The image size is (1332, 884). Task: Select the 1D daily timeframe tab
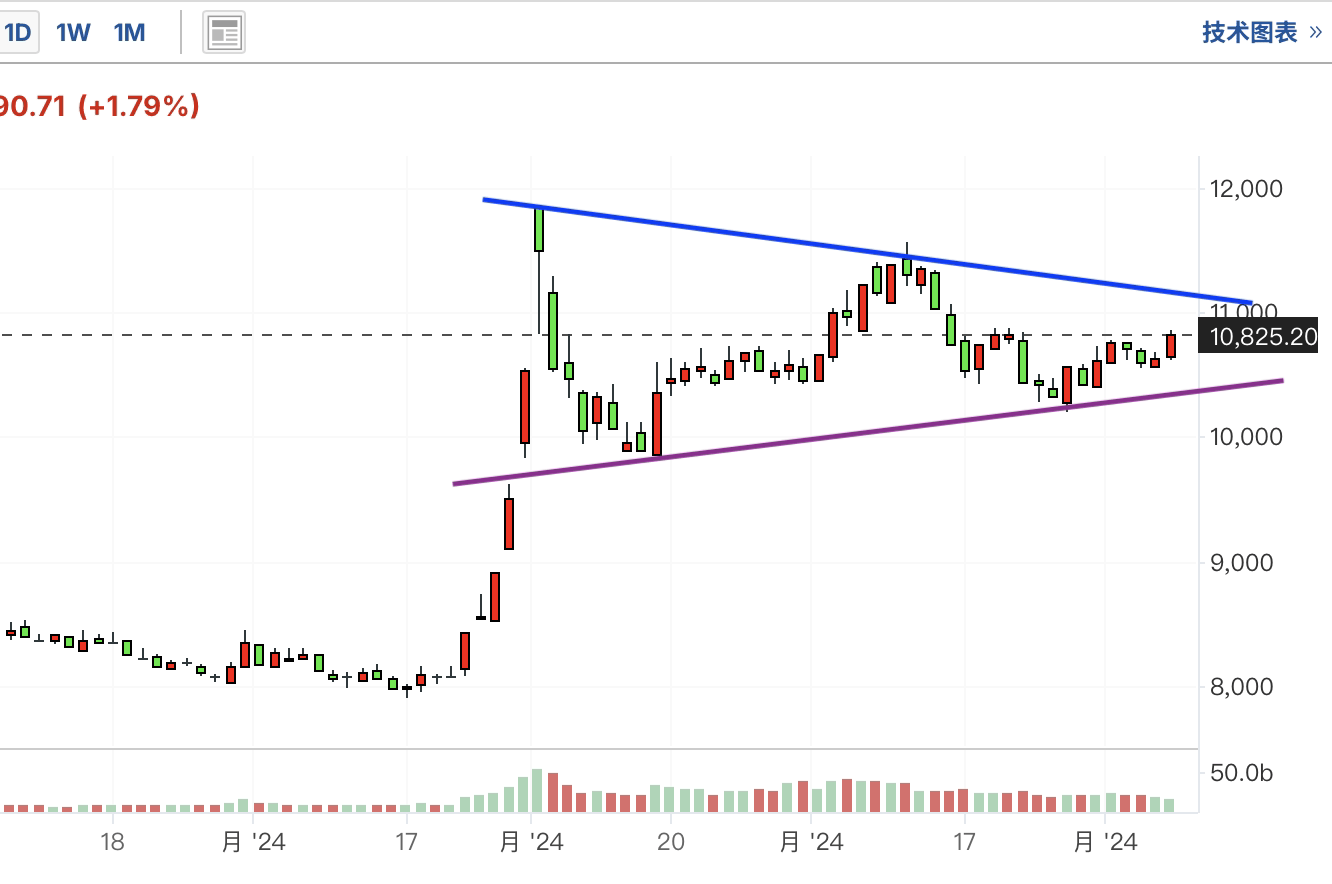[x=18, y=33]
